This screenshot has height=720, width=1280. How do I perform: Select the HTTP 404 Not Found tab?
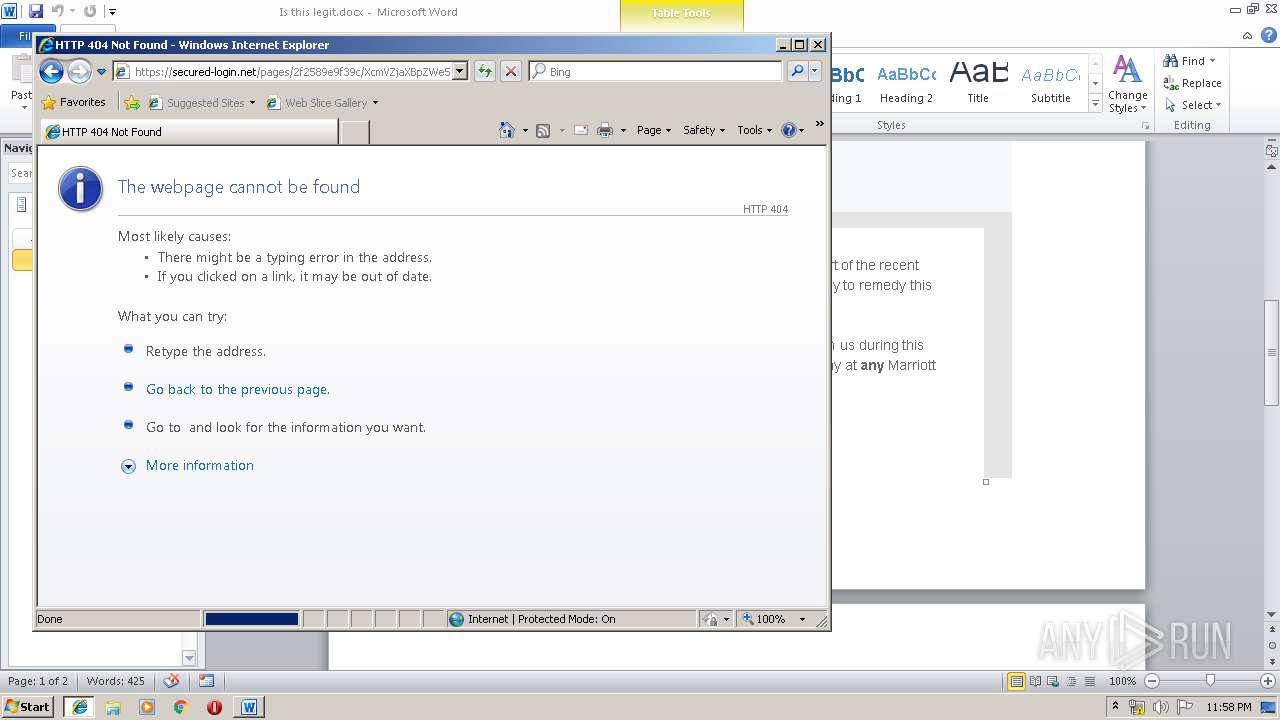click(x=189, y=131)
